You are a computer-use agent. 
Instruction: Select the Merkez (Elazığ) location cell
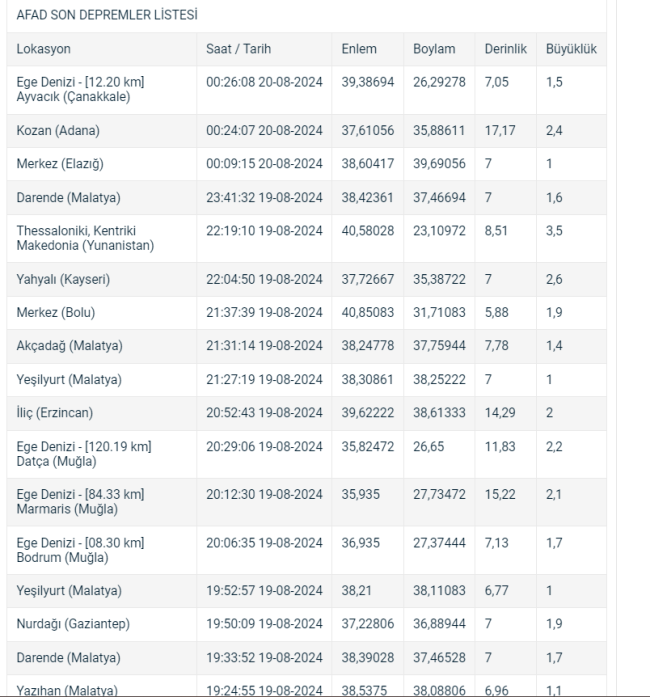(x=102, y=164)
